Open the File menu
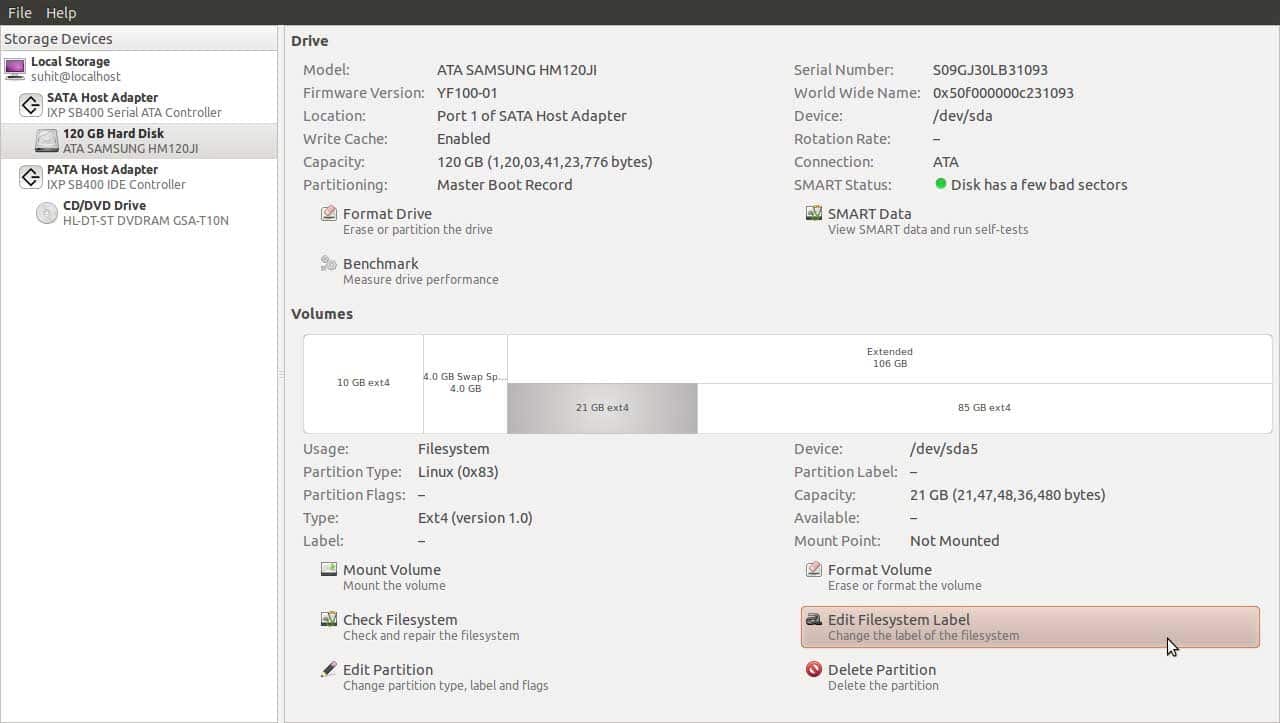The width and height of the screenshot is (1280, 723). click(19, 13)
